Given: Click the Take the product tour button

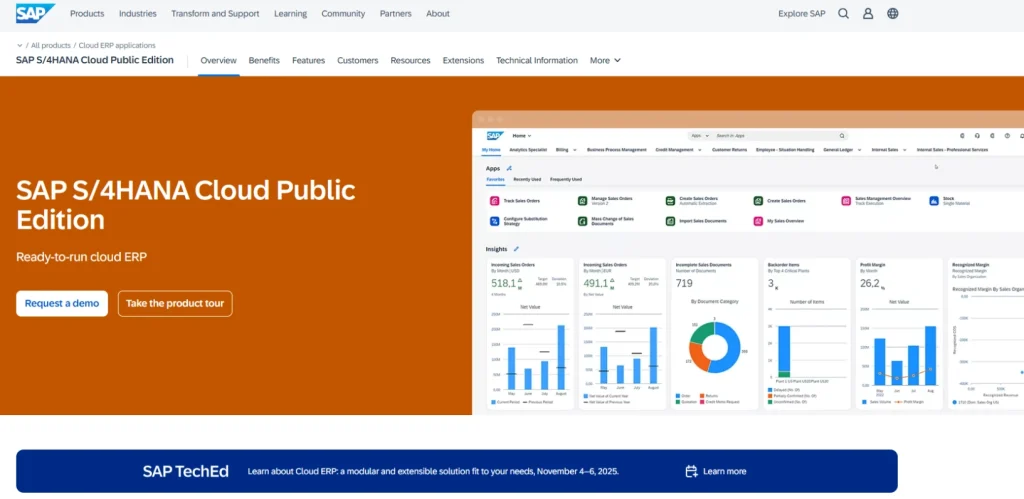Looking at the screenshot, I should click(x=175, y=303).
